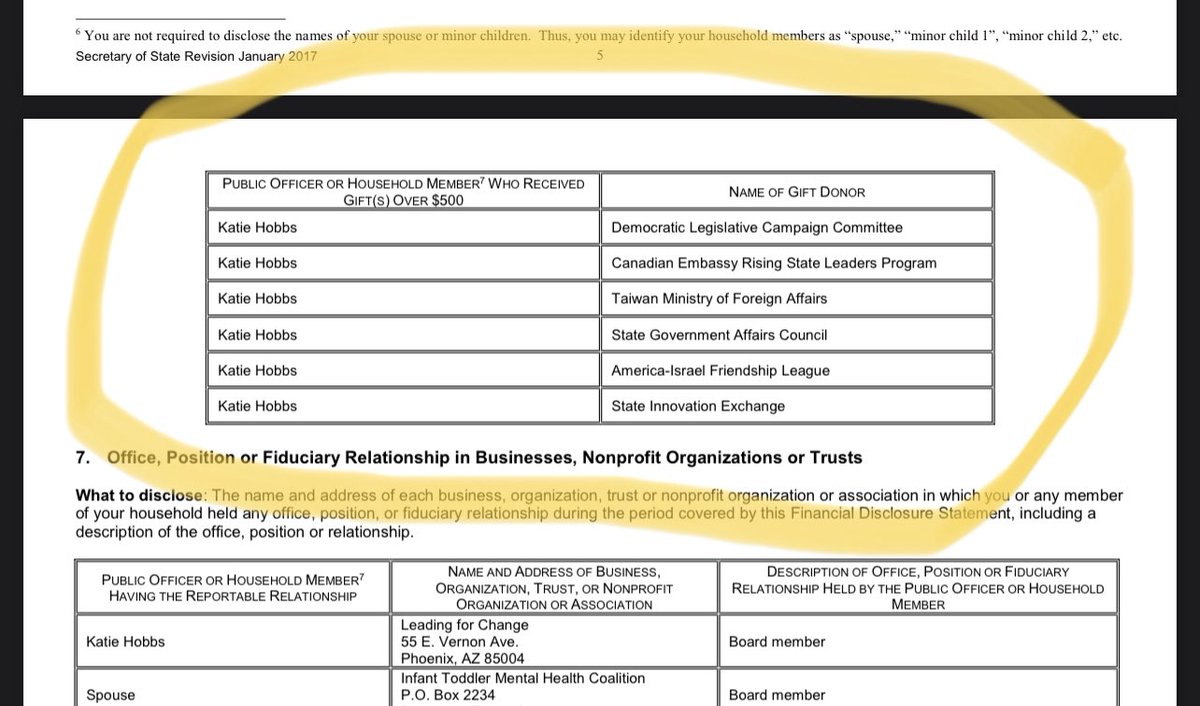The image size is (1200, 706).
Task: Select Canadian Embassy Rising State Leaders Program entry
Action: [773, 263]
